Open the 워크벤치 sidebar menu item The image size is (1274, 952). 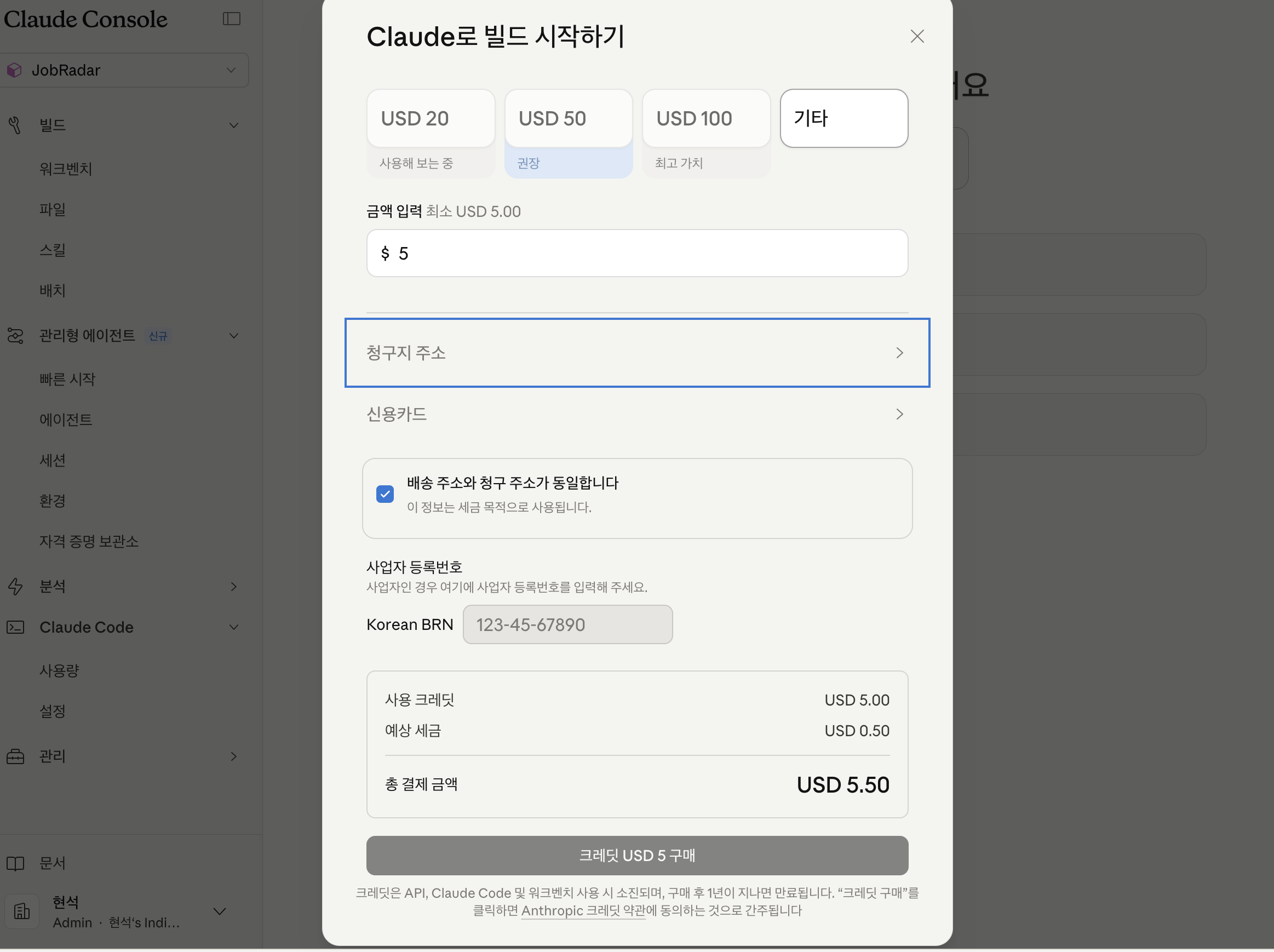tap(66, 169)
